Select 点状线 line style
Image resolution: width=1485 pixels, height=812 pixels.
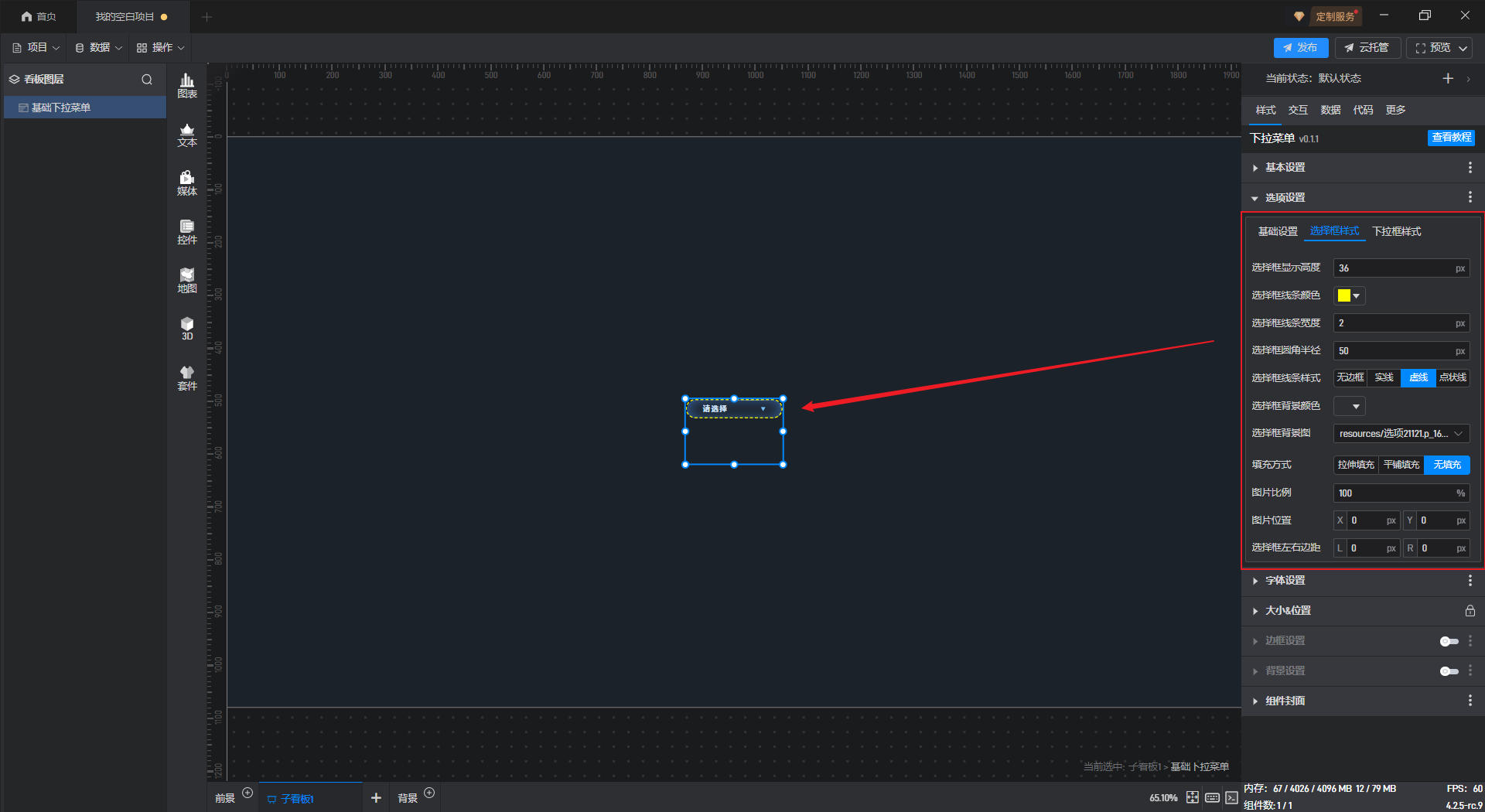coord(1453,378)
